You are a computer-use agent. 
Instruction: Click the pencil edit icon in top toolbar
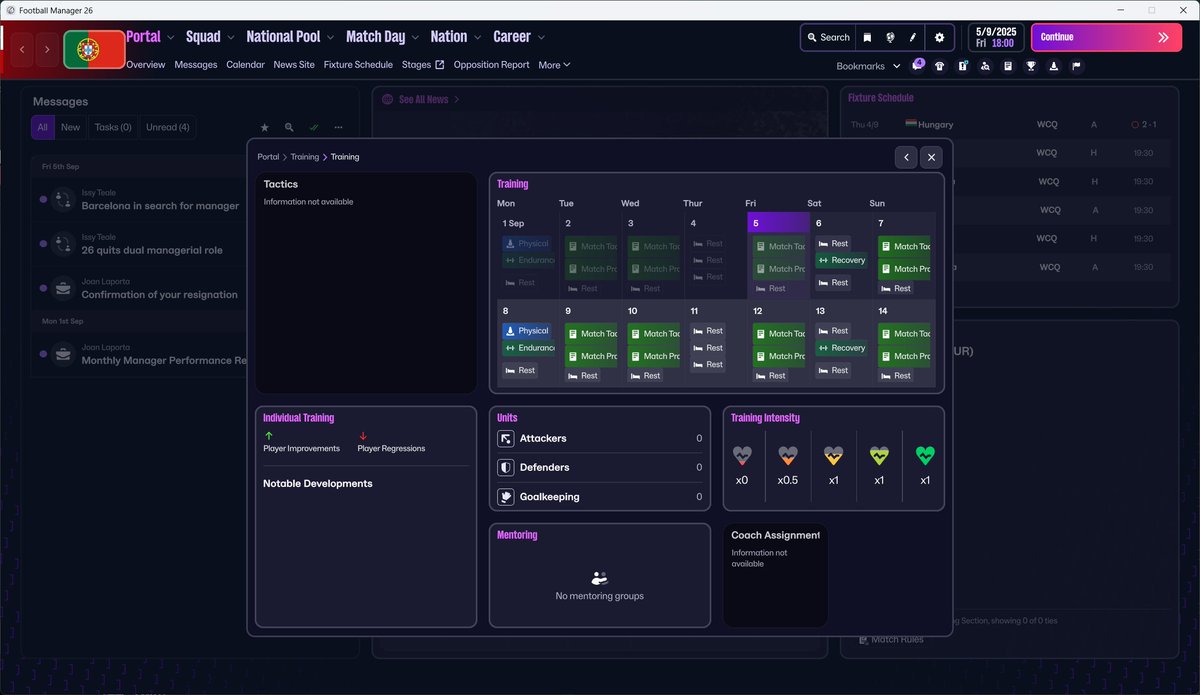coord(913,37)
